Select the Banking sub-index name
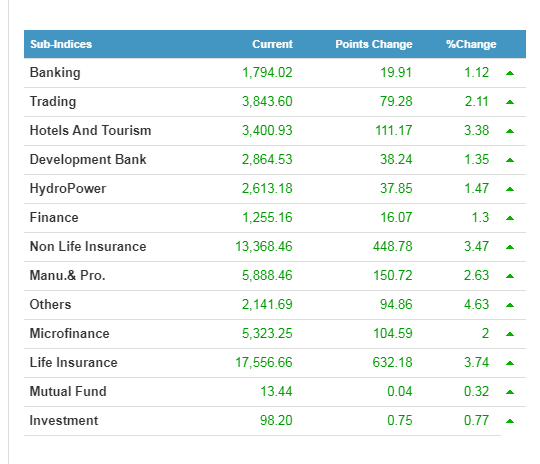540x464 pixels. (55, 73)
